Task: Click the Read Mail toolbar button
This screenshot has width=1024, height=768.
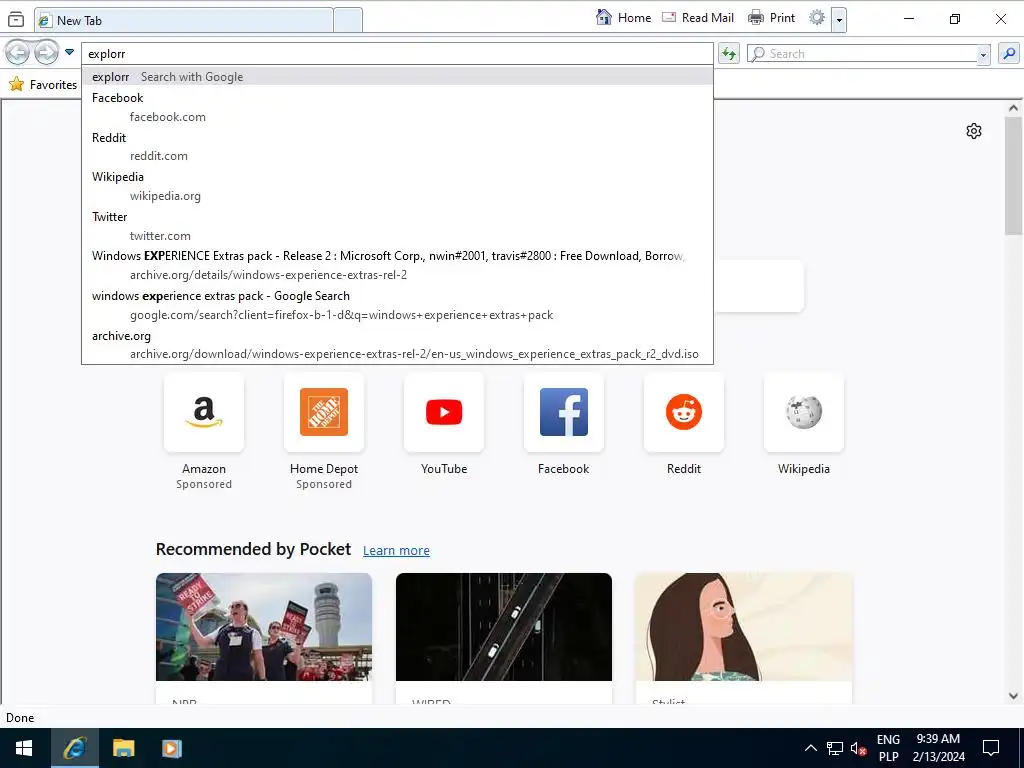Action: point(698,18)
